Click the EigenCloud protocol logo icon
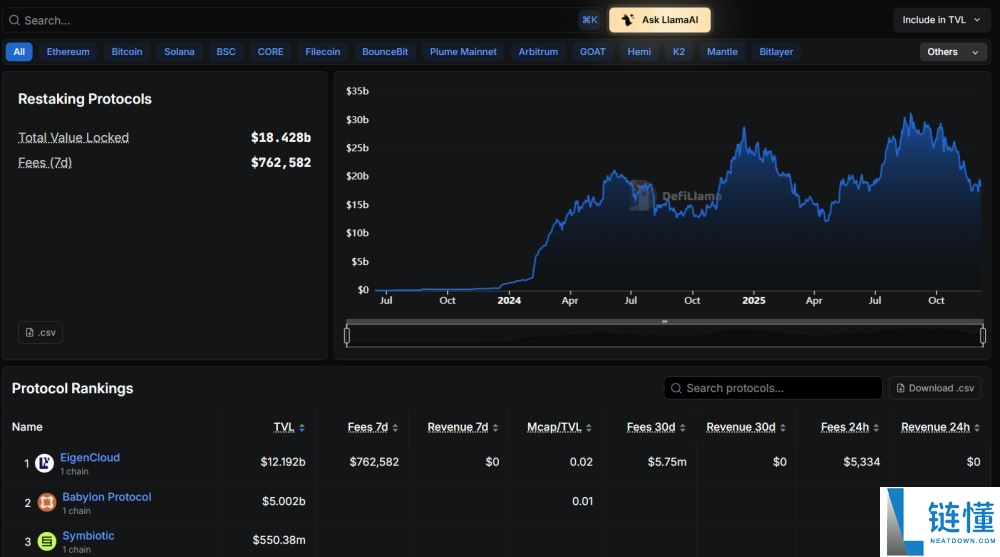1000x557 pixels. (x=44, y=463)
